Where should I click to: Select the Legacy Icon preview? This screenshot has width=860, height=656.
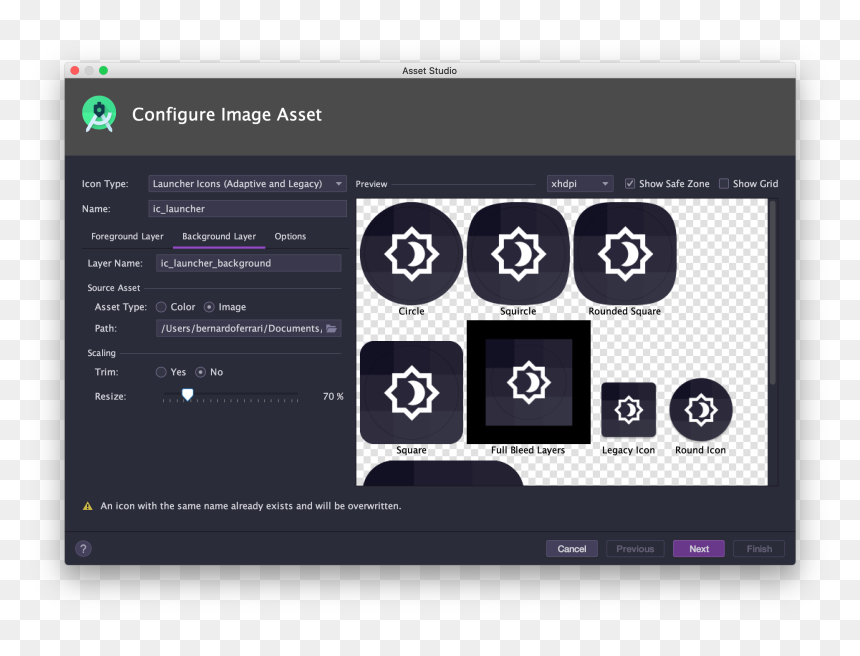click(629, 410)
